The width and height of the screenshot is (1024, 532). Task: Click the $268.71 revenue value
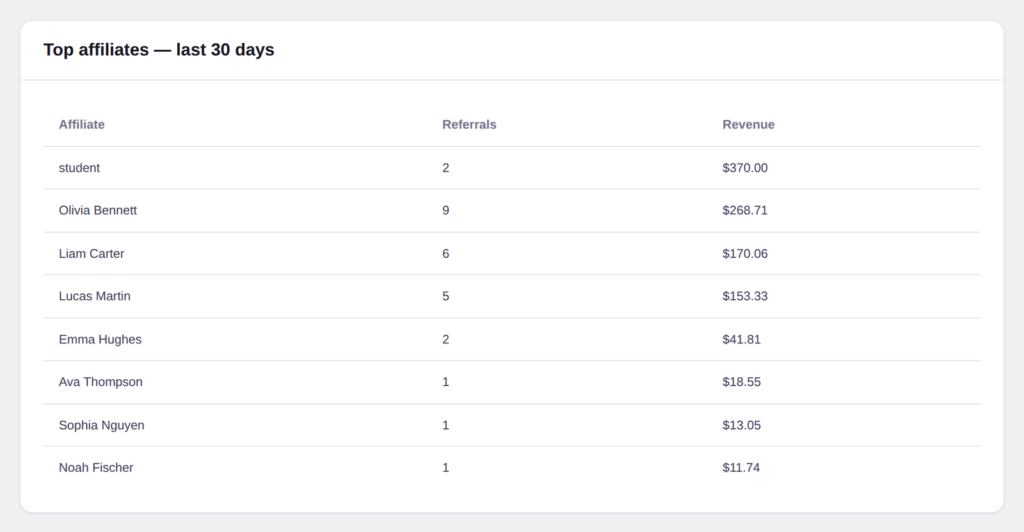coord(745,210)
